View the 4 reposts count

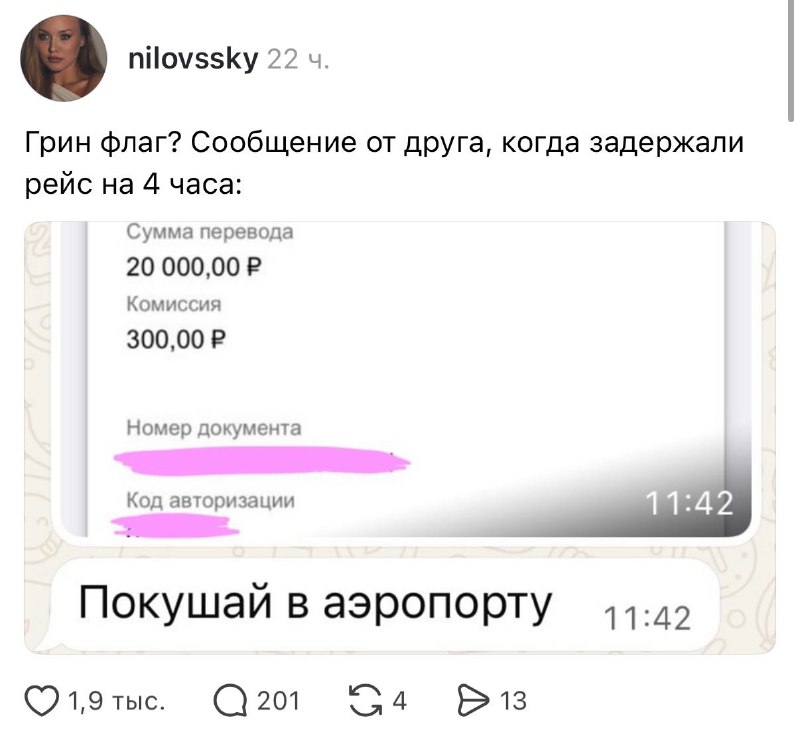point(399,701)
